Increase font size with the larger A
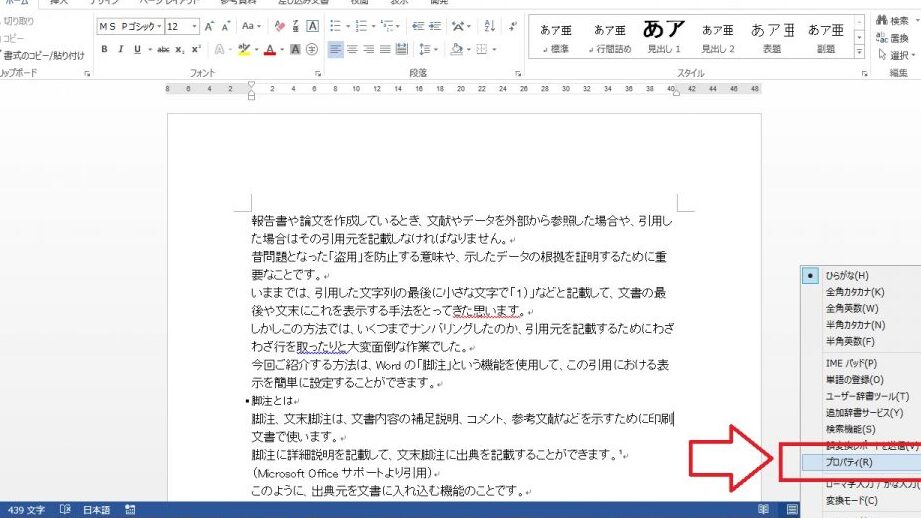This screenshot has width=921, height=518. coord(209,26)
